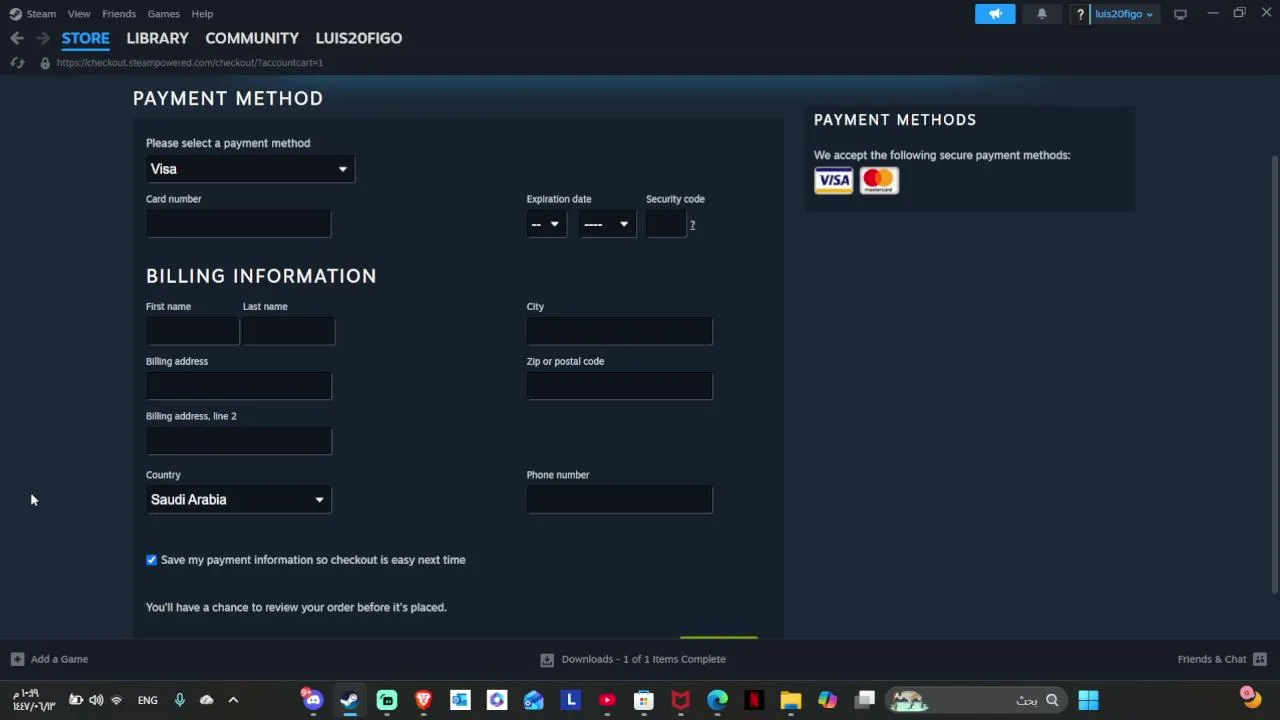Expand the luis20figo account menu
The image size is (1280, 720).
(1124, 14)
